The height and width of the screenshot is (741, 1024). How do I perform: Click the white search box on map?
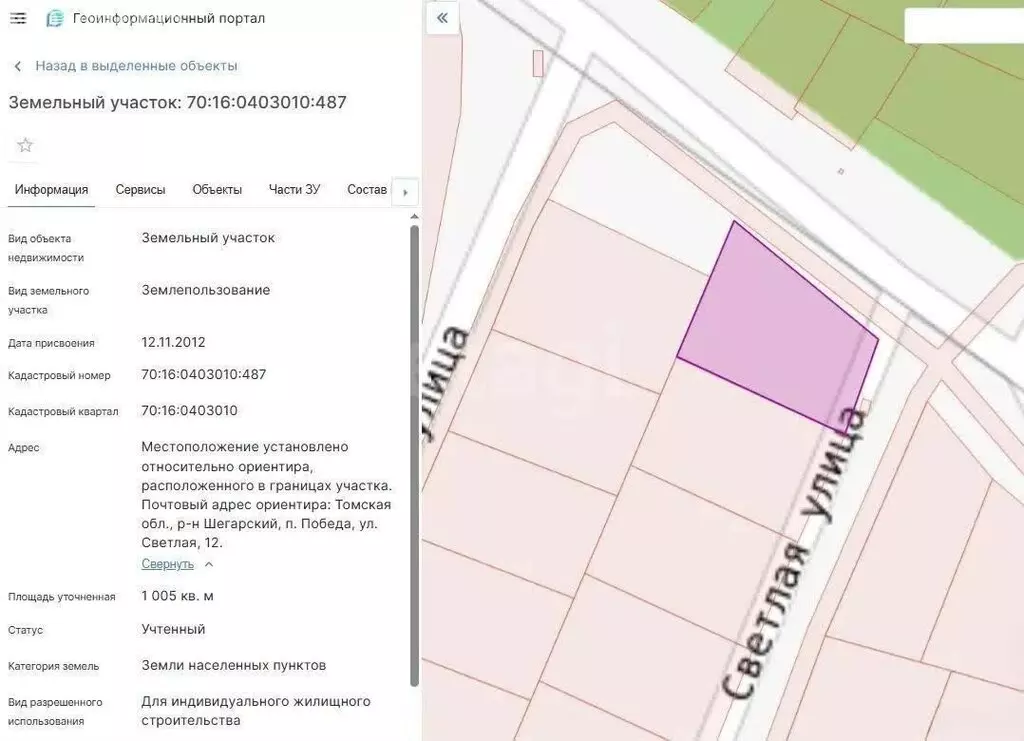click(x=964, y=26)
